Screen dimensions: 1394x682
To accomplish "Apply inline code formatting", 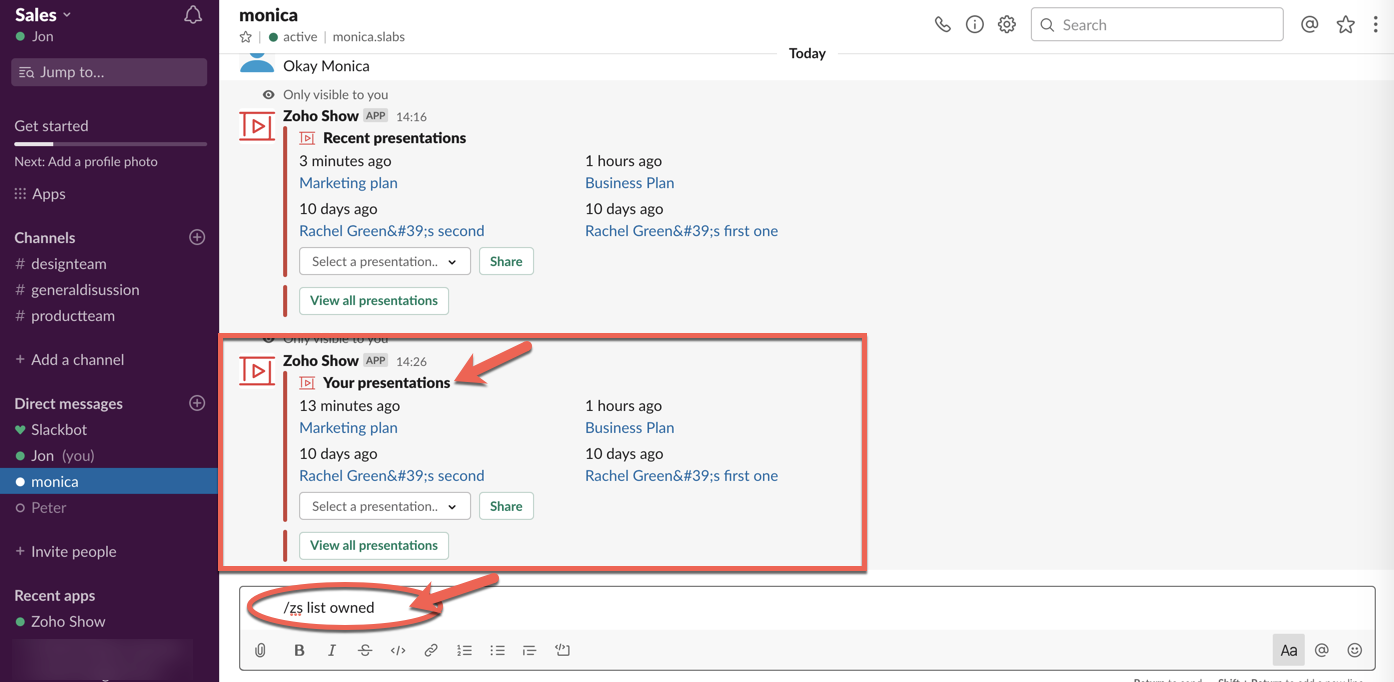I will click(398, 650).
